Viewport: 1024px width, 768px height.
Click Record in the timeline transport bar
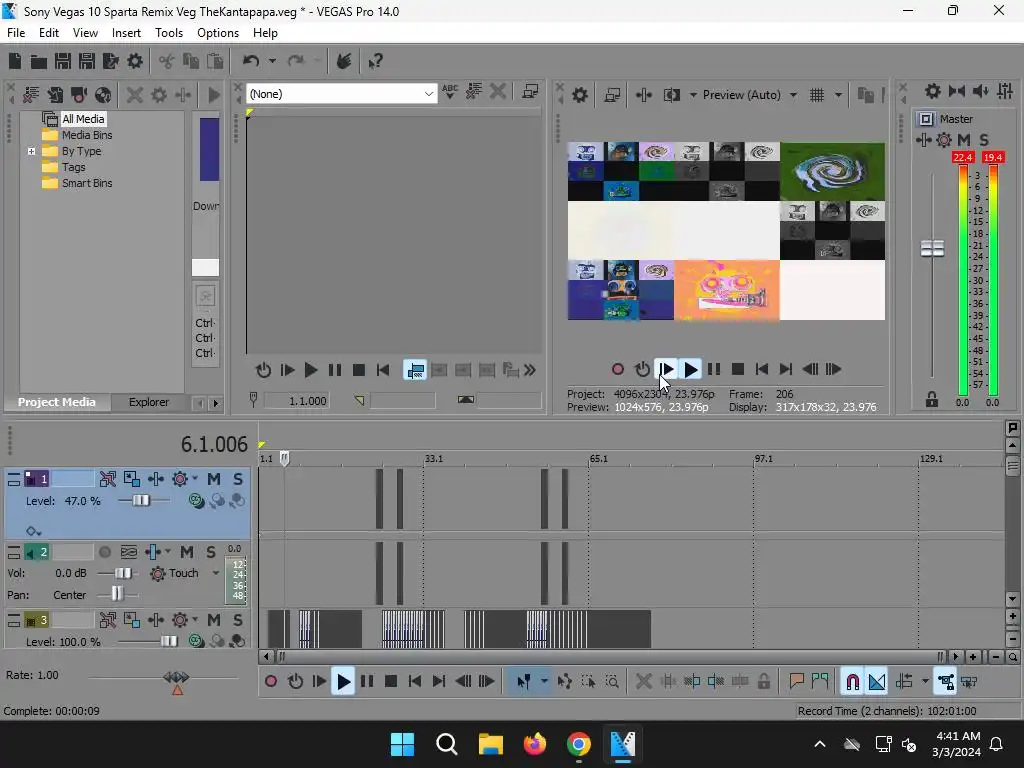point(271,682)
